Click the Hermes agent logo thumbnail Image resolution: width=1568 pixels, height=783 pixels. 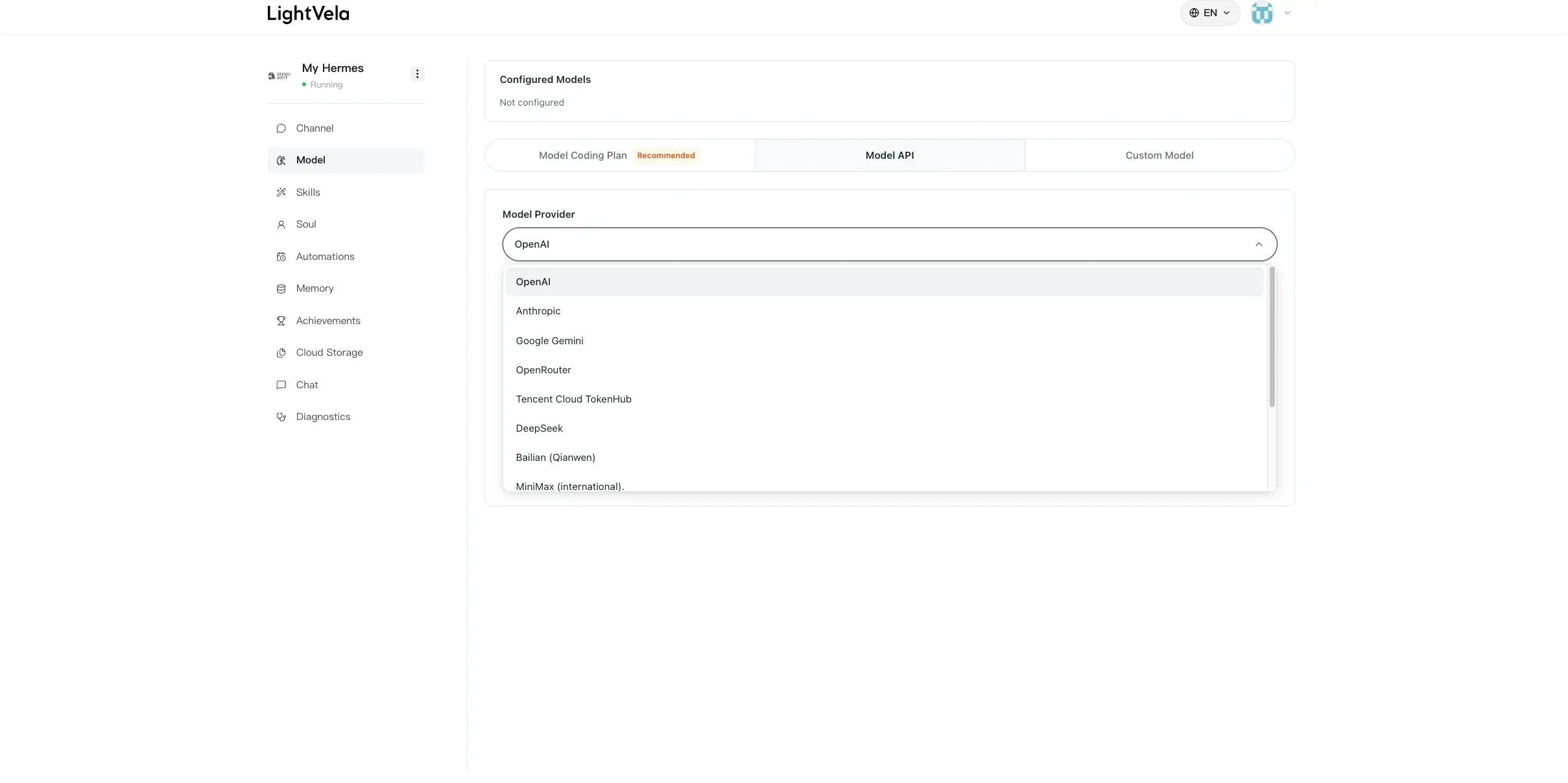click(x=279, y=76)
